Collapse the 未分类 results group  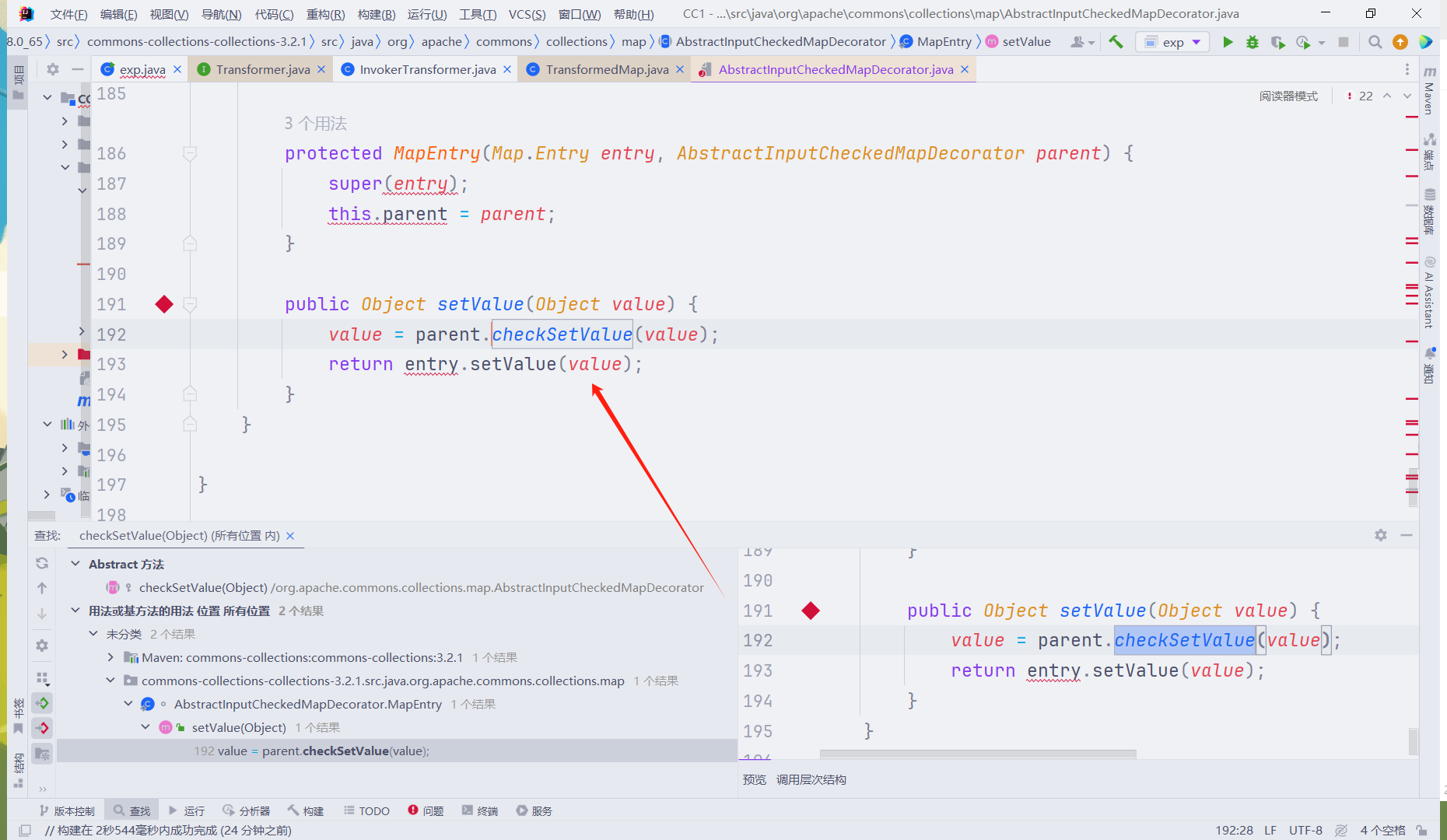click(x=93, y=634)
